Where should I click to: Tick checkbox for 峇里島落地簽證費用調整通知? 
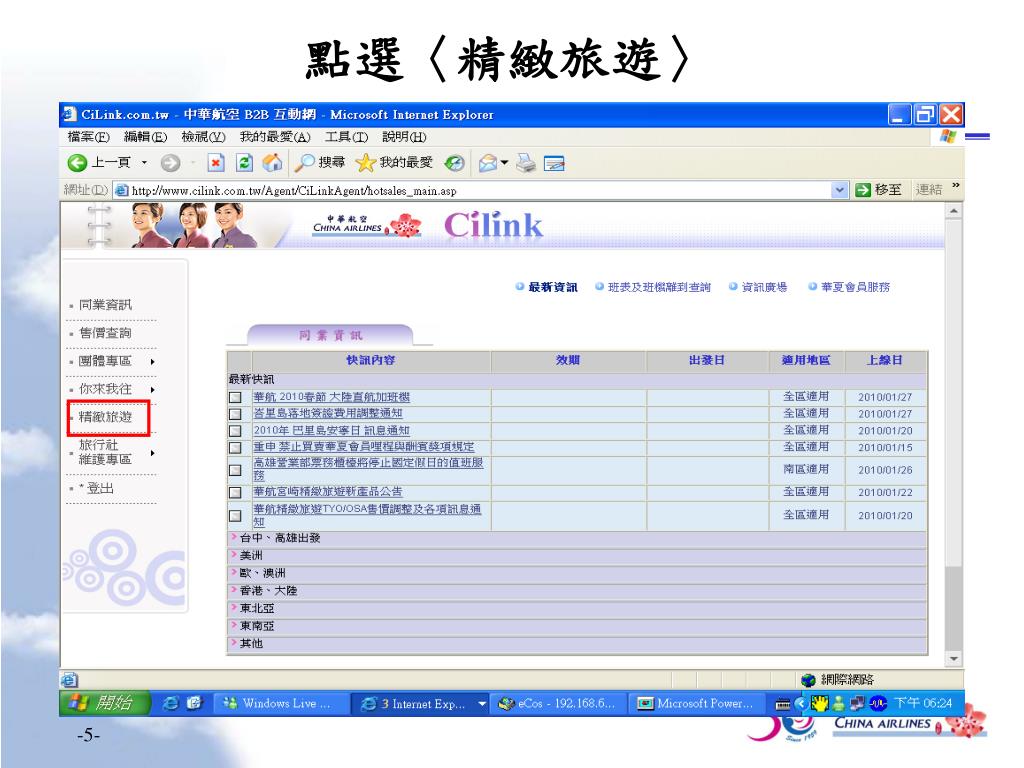[x=236, y=414]
